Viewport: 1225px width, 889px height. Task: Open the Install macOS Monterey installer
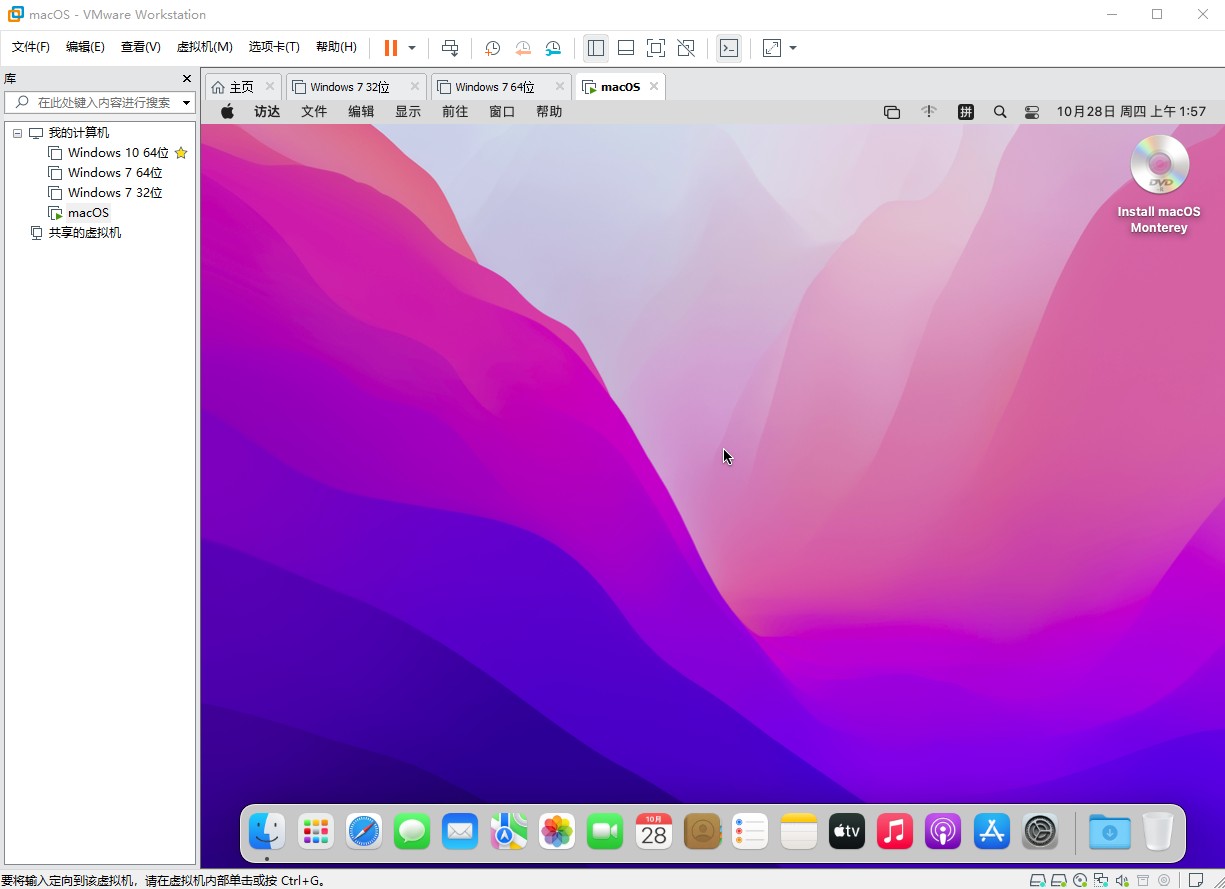tap(1159, 165)
